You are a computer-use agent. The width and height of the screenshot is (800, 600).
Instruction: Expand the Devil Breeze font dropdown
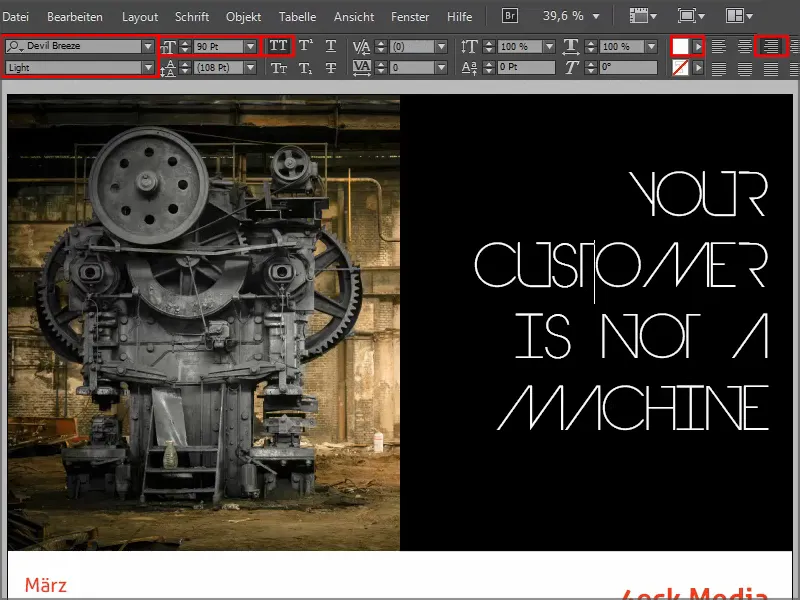coord(148,46)
